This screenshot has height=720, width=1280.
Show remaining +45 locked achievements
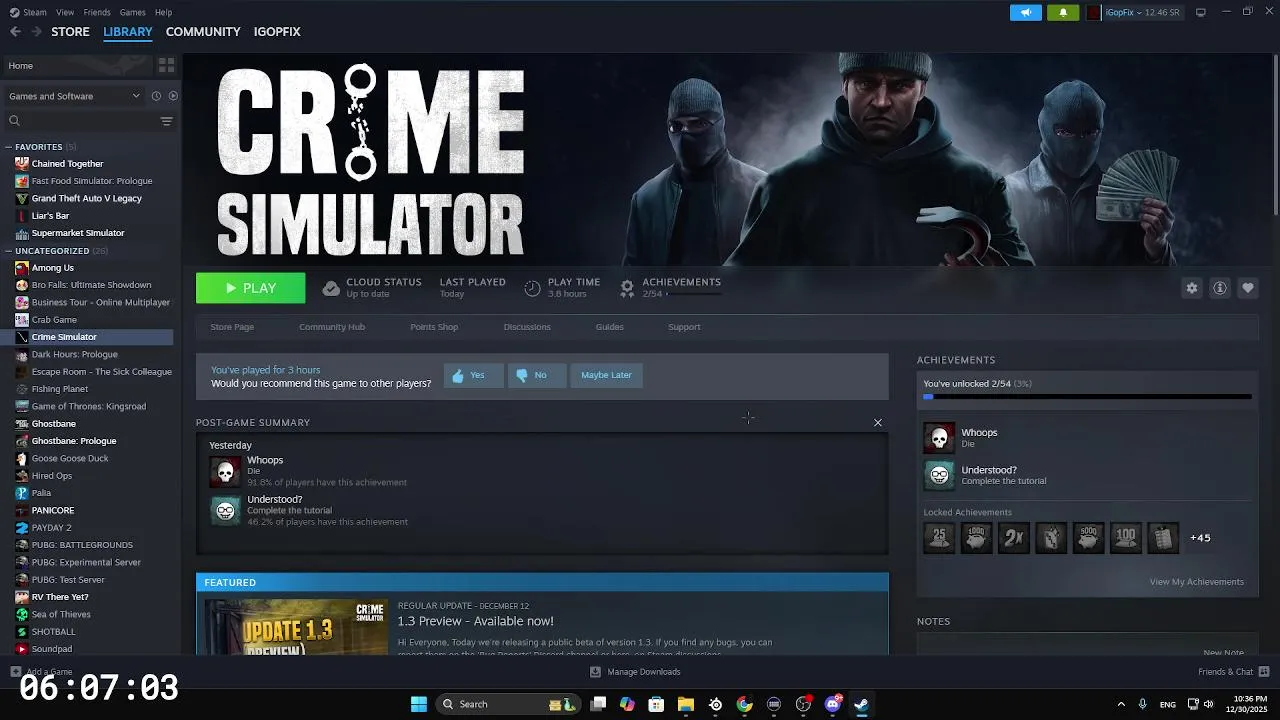1200,538
